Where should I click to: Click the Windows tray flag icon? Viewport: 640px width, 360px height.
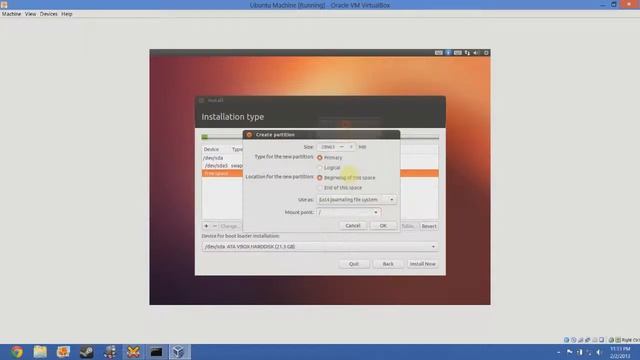click(x=569, y=352)
